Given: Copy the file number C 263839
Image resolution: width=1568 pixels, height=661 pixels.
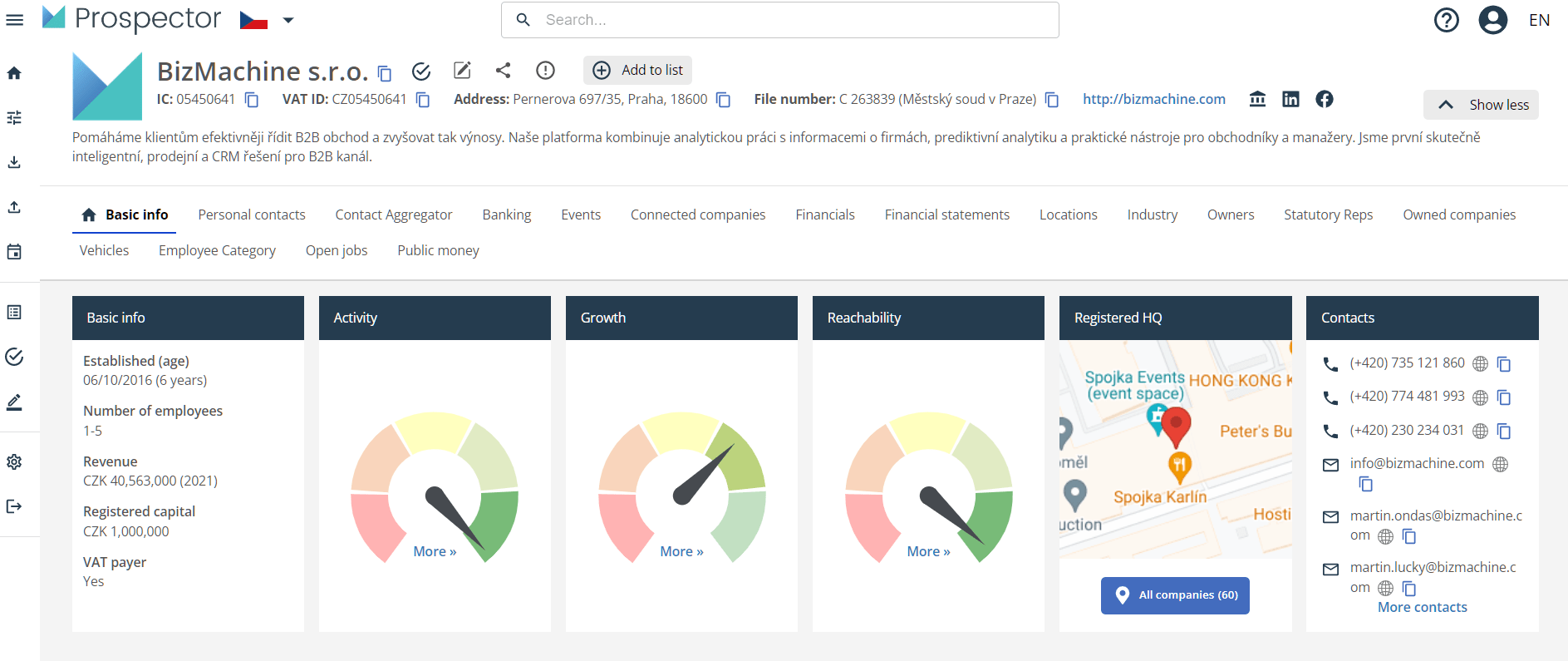Looking at the screenshot, I should coord(1052,100).
